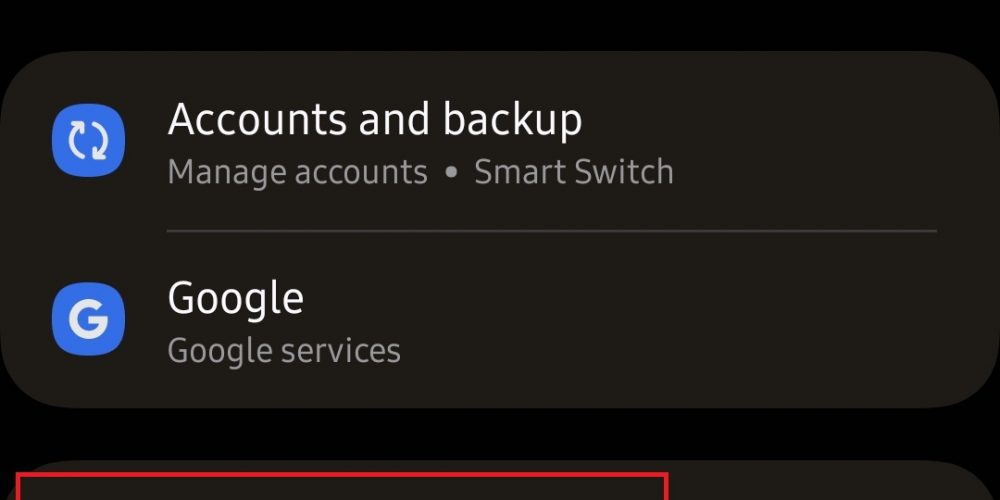Tap the blue Accounts and backup sync icon
The height and width of the screenshot is (500, 1000).
pos(88,141)
